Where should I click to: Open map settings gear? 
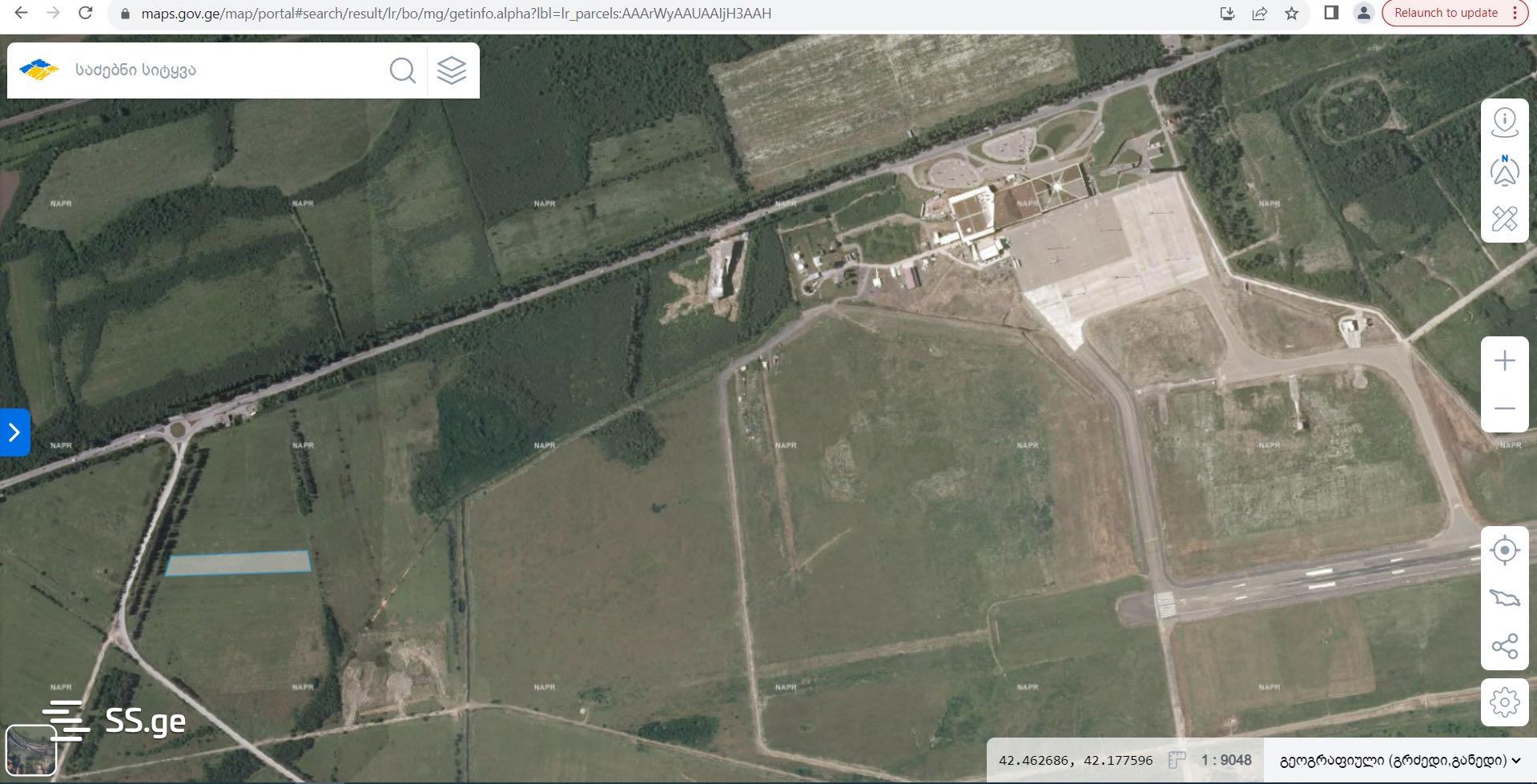coord(1505,702)
